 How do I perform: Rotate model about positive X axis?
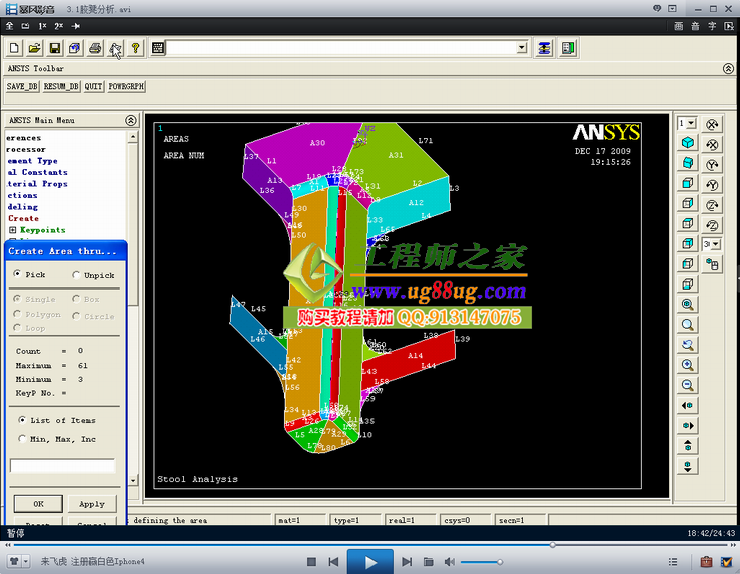712,124
